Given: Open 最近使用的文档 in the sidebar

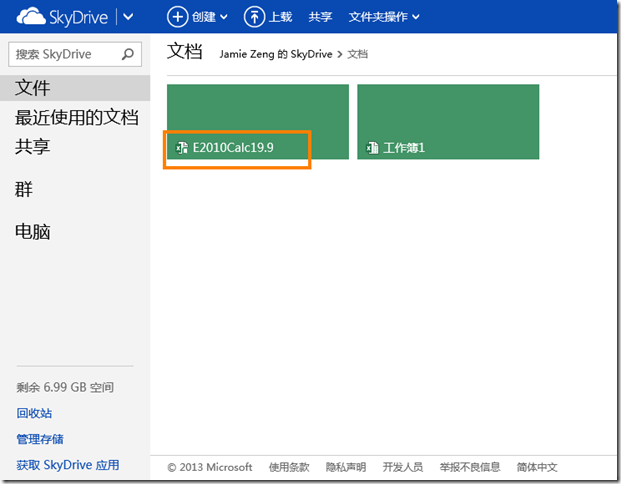Looking at the screenshot, I should (x=76, y=118).
